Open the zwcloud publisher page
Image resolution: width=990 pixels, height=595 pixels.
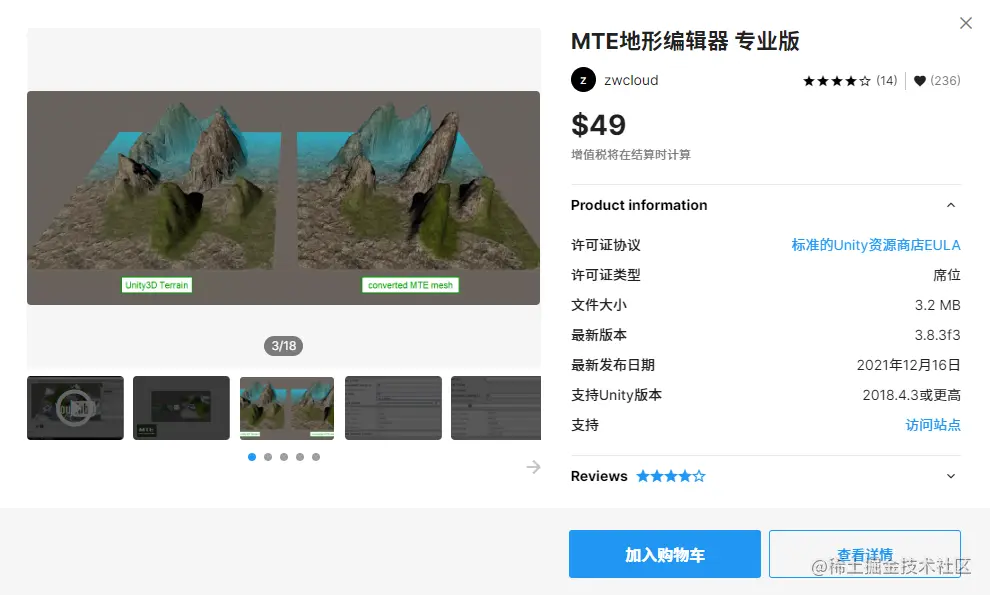(631, 80)
